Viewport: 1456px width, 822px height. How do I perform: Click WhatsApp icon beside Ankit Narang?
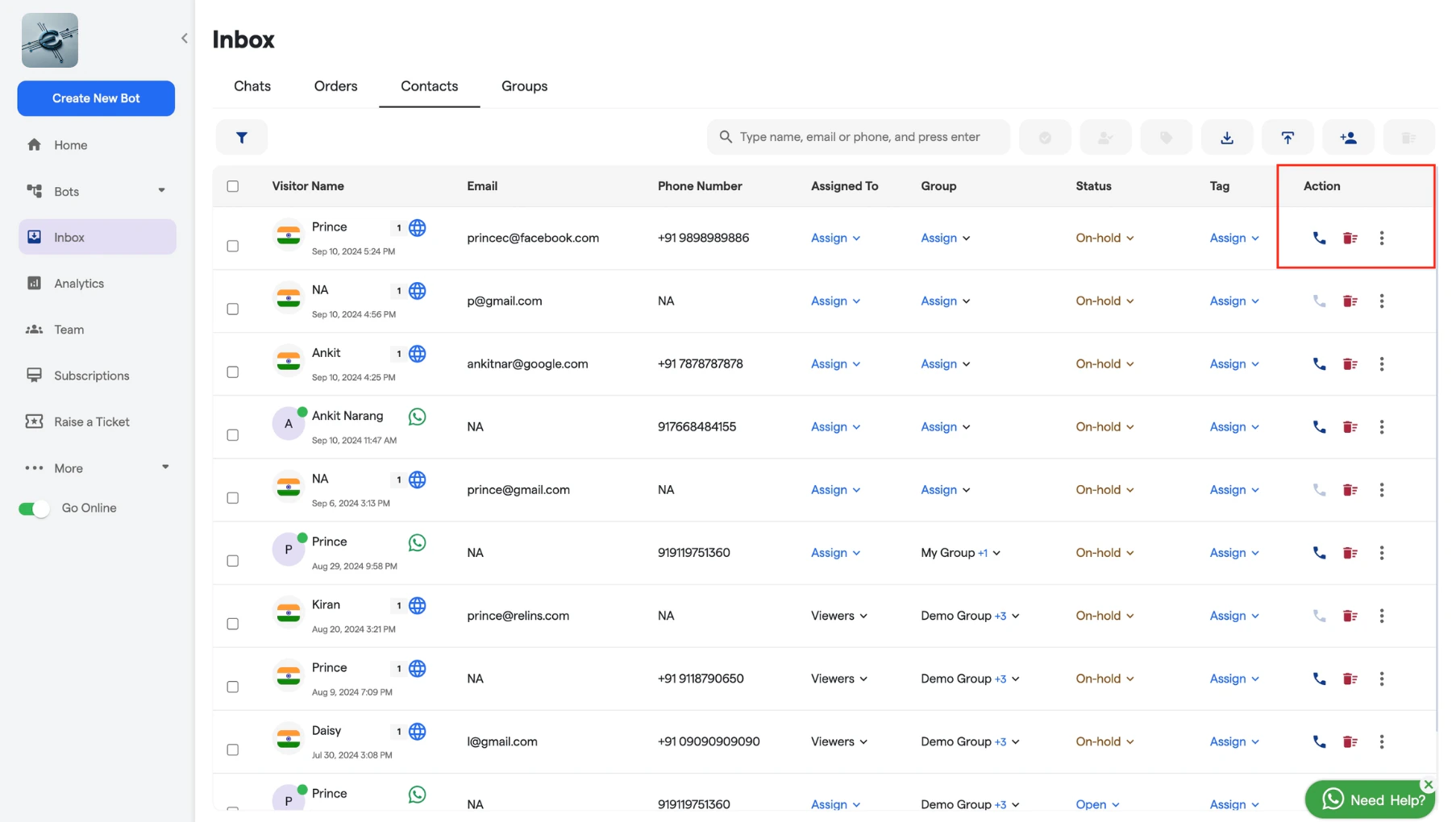coord(417,417)
